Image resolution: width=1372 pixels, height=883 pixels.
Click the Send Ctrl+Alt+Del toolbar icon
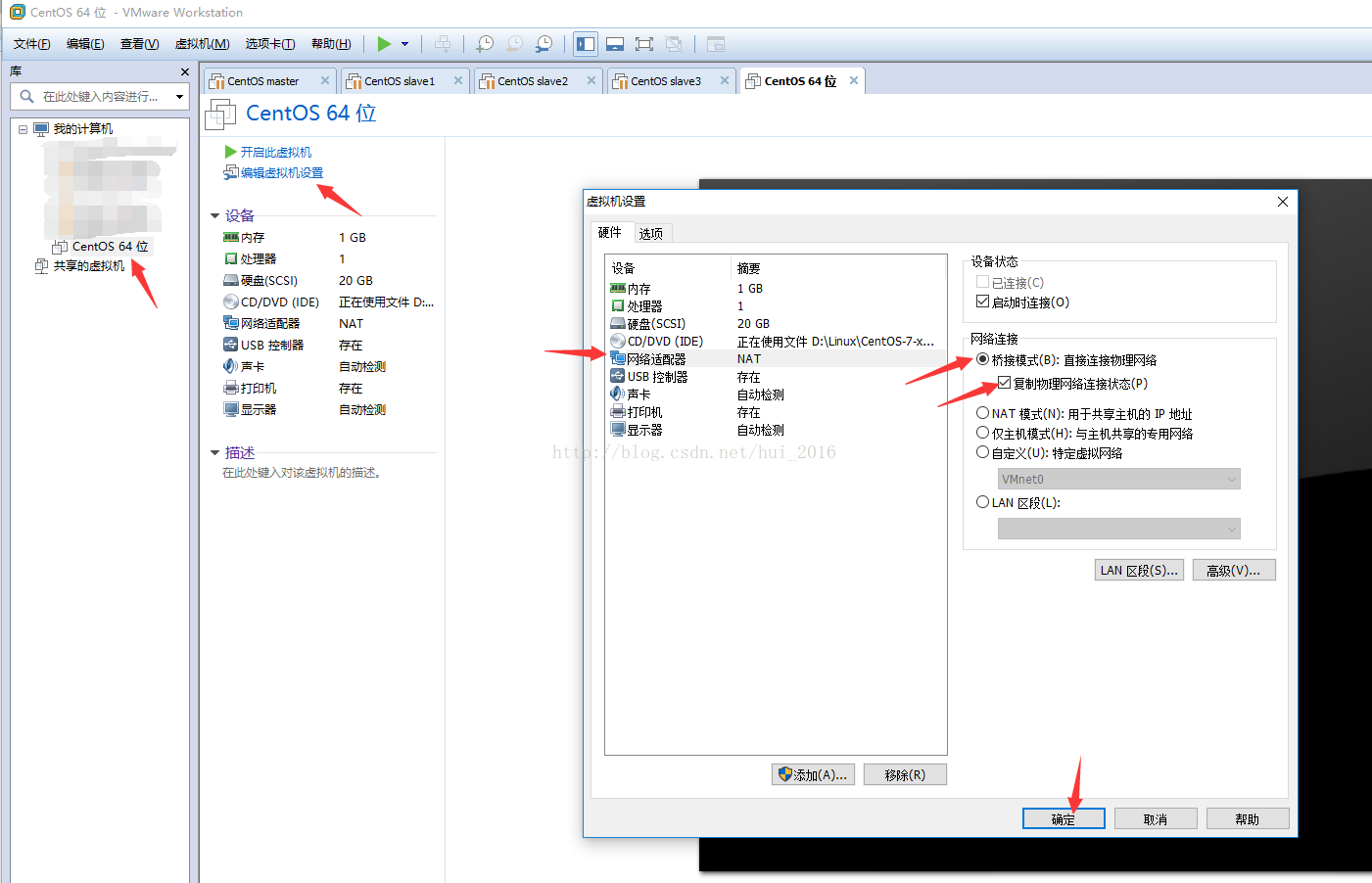pyautogui.click(x=443, y=44)
